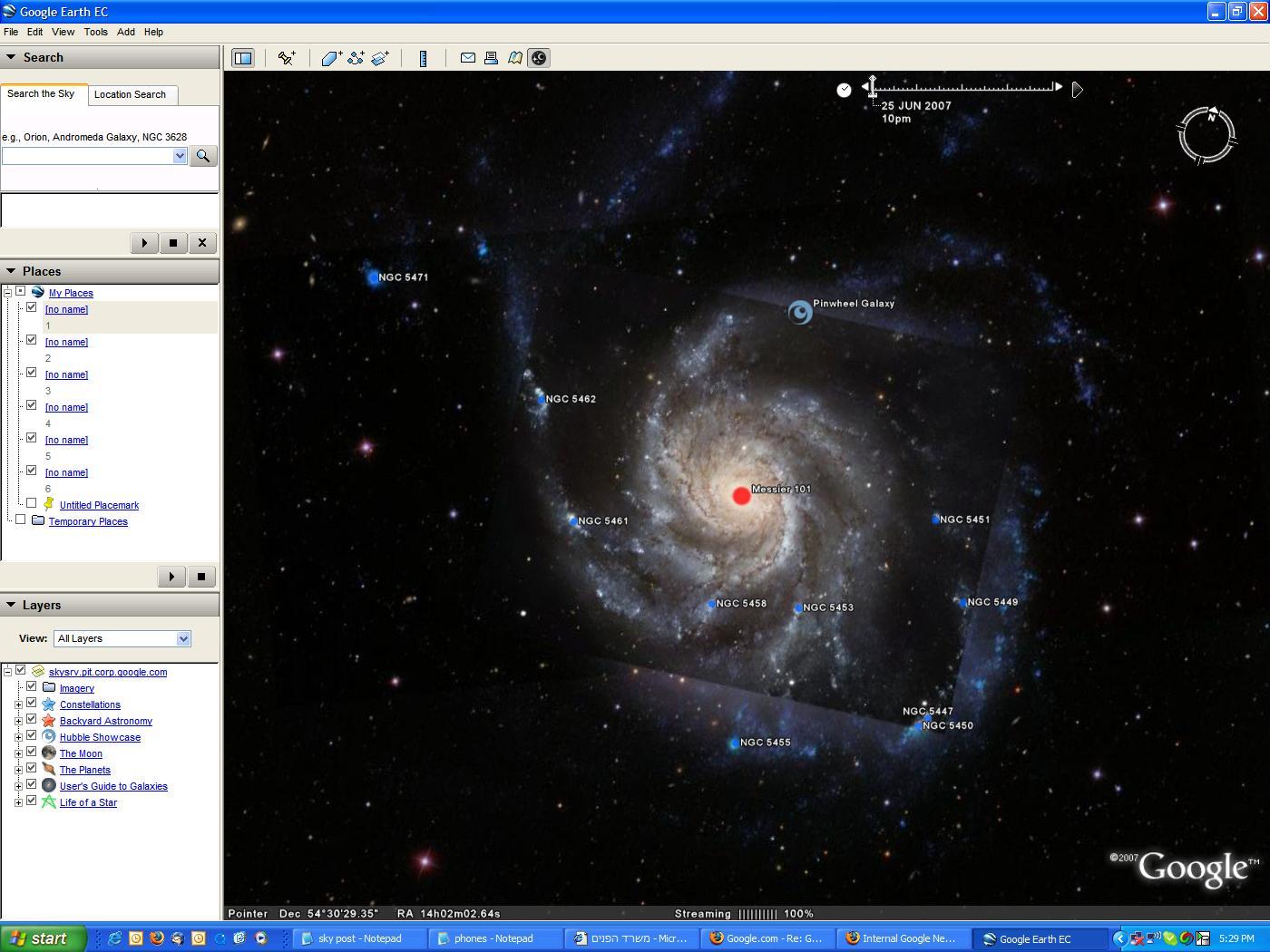Click the Start button
This screenshot has width=1270, height=952.
(x=43, y=938)
